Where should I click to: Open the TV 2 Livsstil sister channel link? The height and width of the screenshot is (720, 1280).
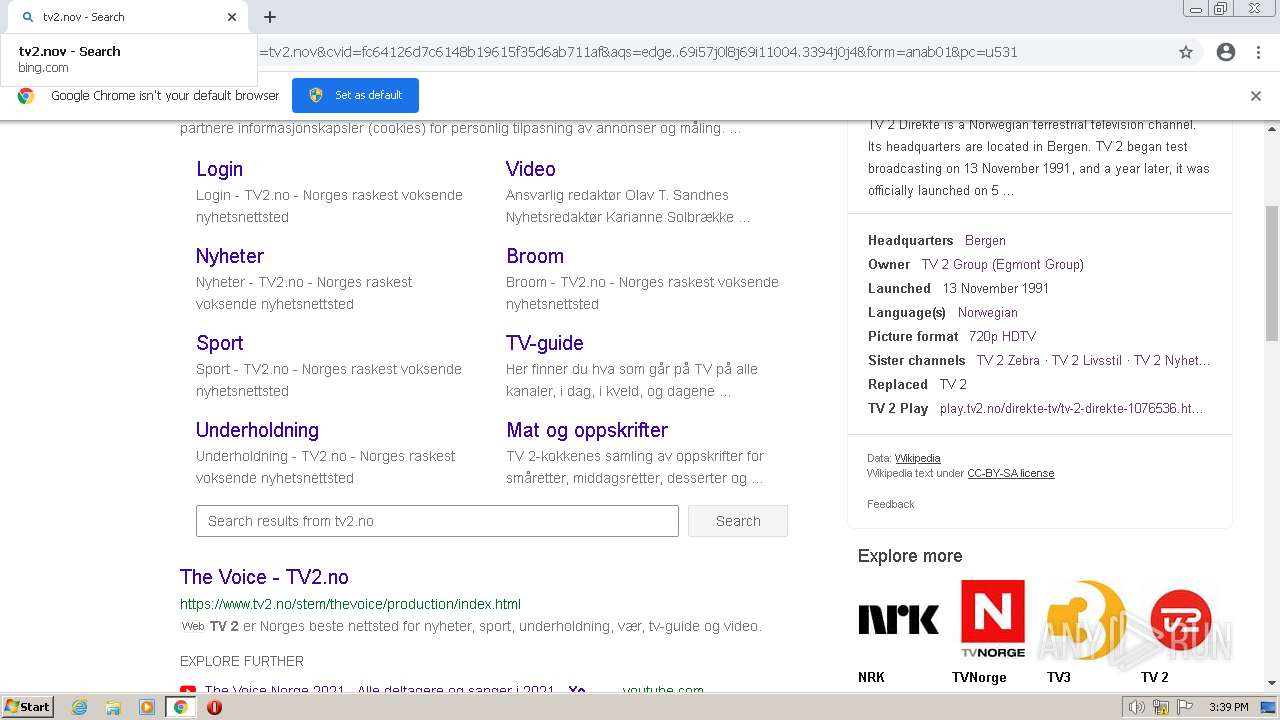point(1087,360)
